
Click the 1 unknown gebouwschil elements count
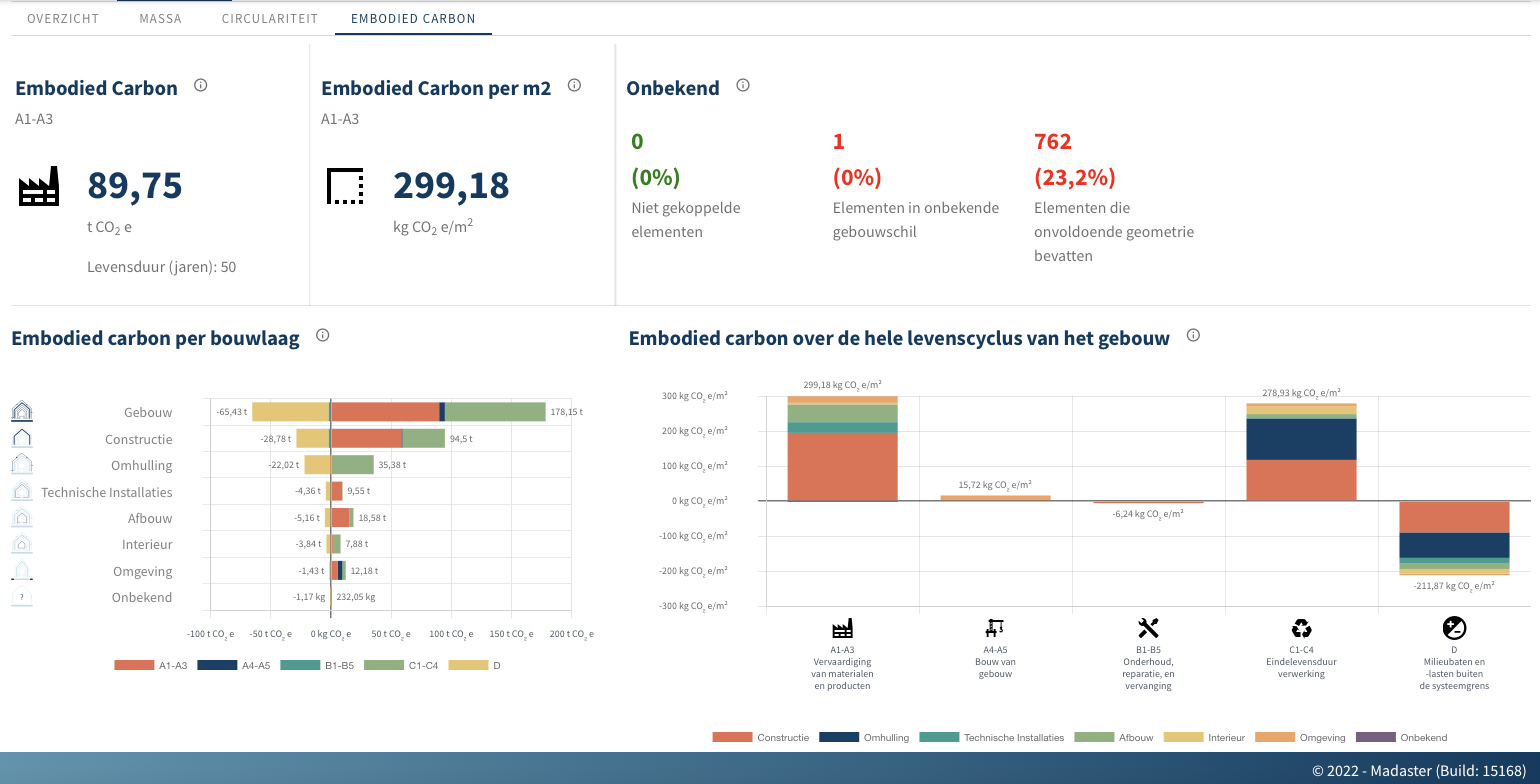(x=838, y=142)
